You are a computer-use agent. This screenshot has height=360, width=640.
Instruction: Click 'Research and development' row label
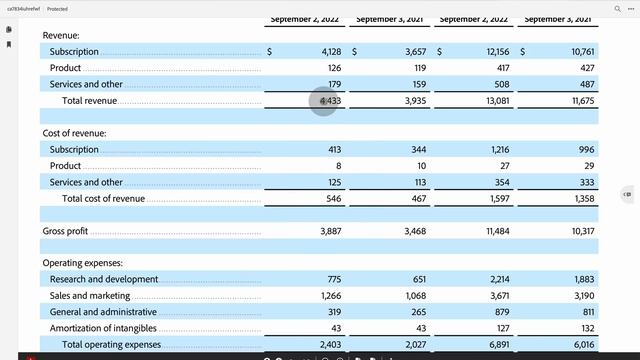click(x=104, y=279)
